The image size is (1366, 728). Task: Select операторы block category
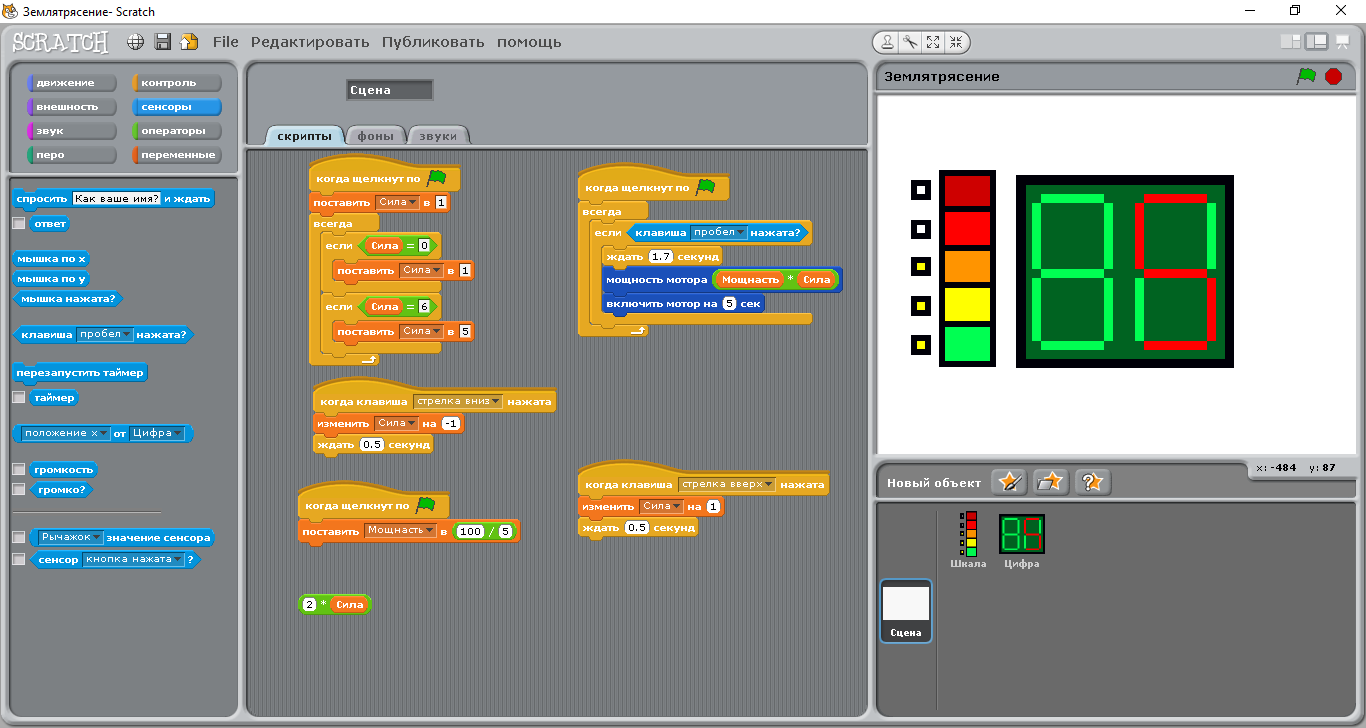coord(177,131)
